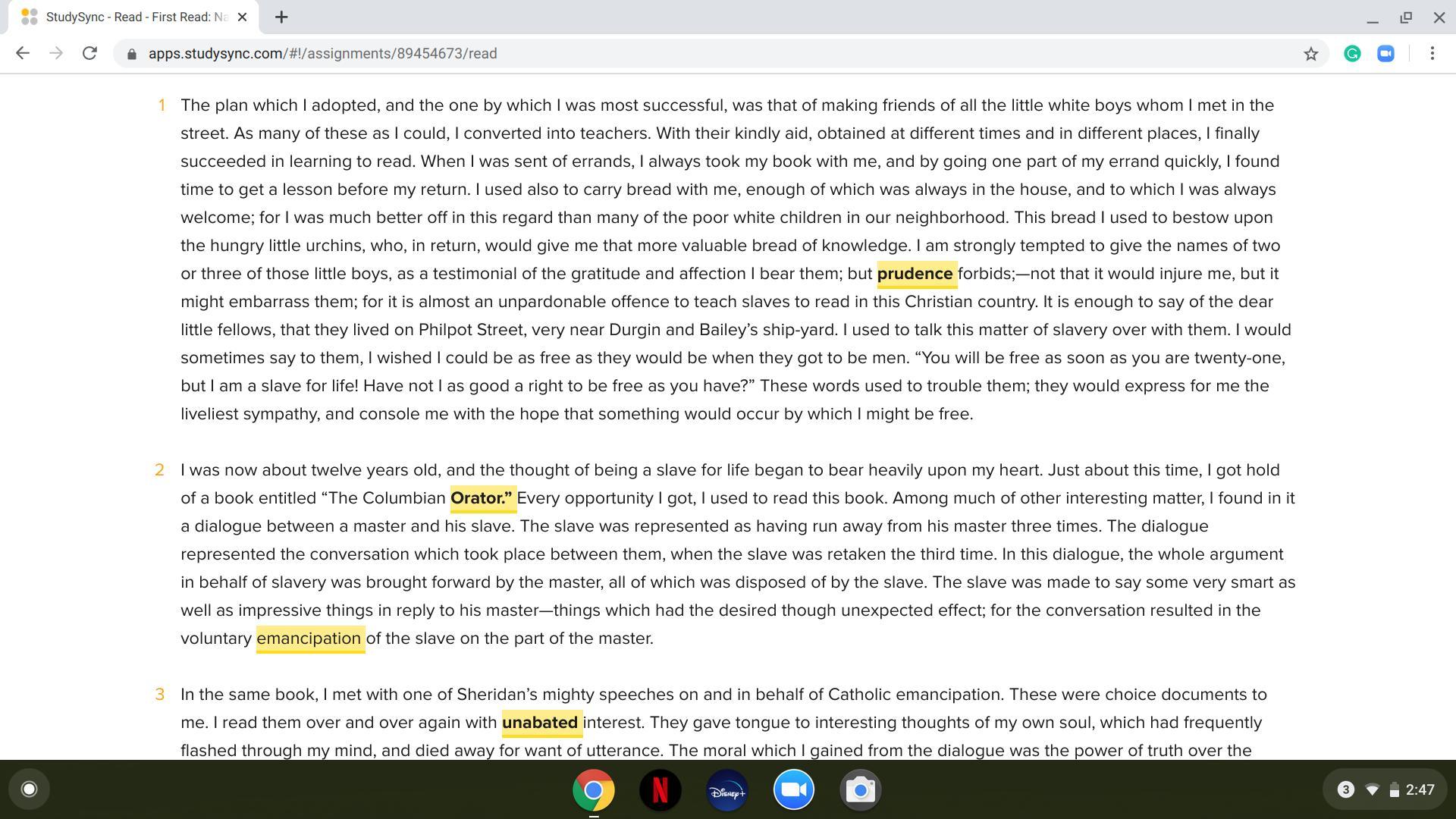
Task: Click the browser back arrow
Action: [23, 53]
